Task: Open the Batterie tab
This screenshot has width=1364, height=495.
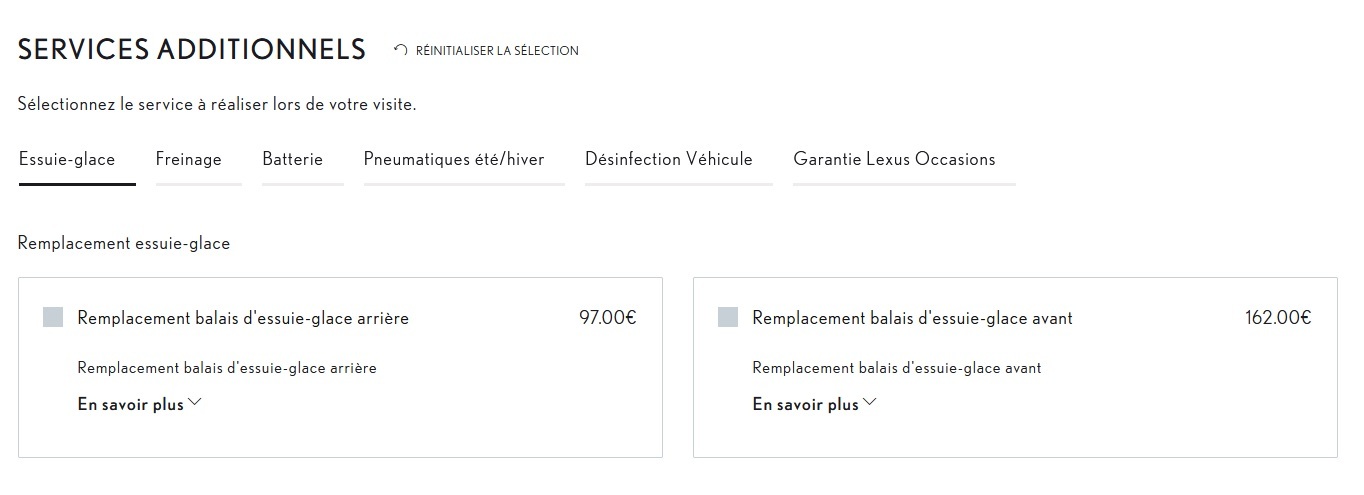Action: pyautogui.click(x=293, y=159)
